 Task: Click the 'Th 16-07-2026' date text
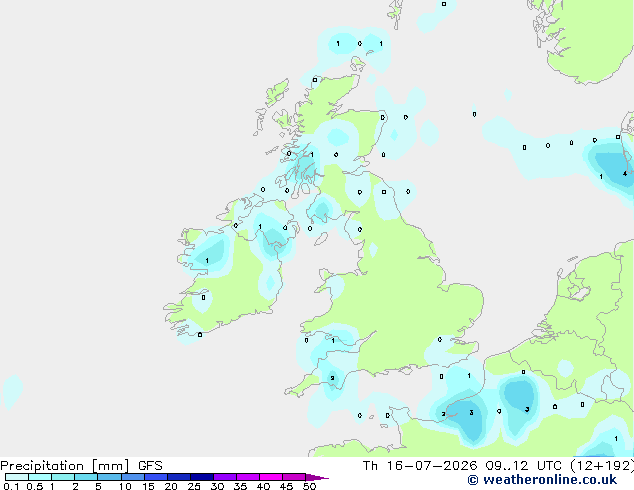pos(420,466)
